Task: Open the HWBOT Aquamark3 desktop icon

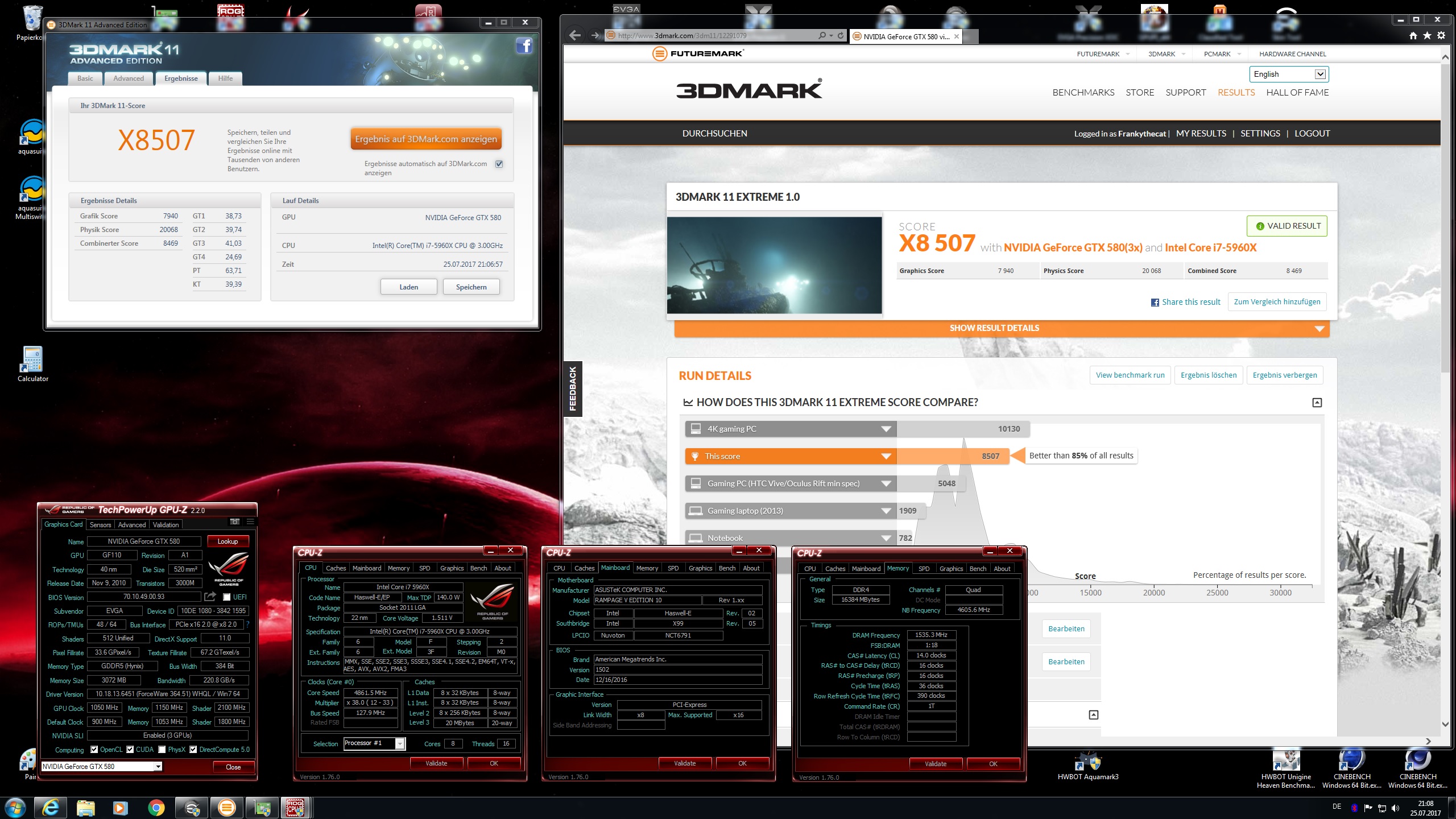Action: (x=1087, y=766)
